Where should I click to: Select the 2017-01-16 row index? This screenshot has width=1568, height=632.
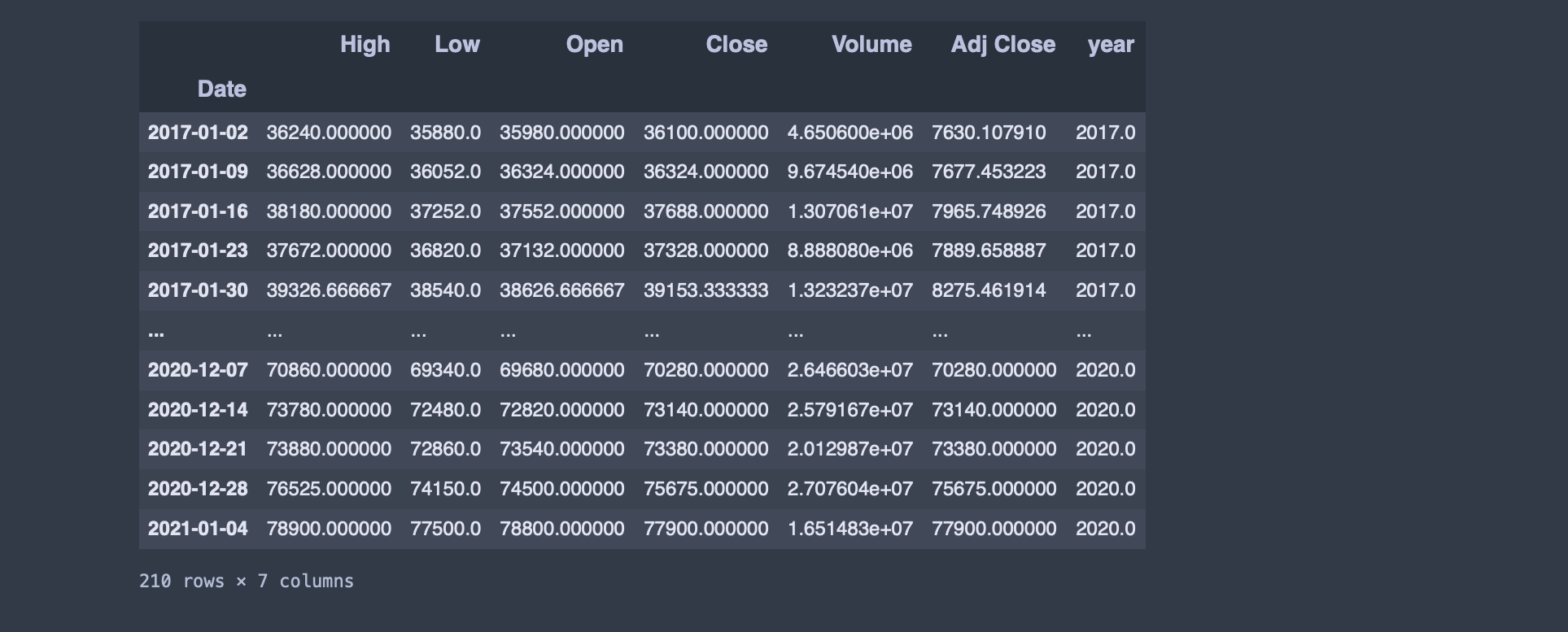pyautogui.click(x=198, y=211)
